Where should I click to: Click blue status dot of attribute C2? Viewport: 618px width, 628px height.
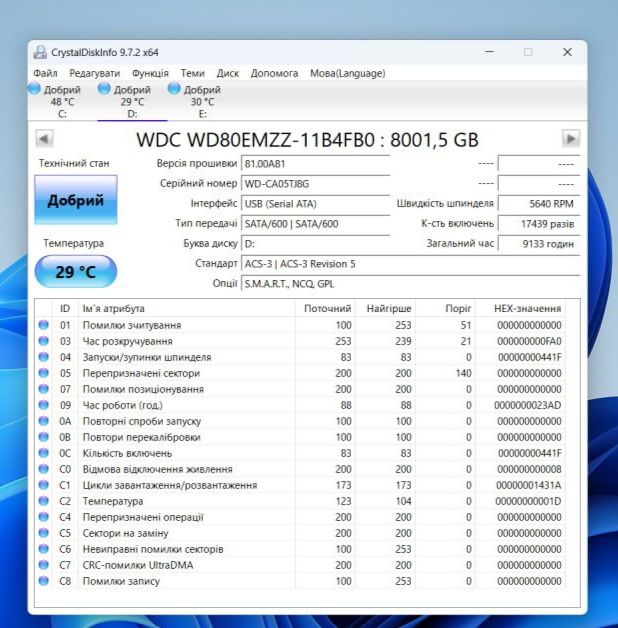(44, 501)
